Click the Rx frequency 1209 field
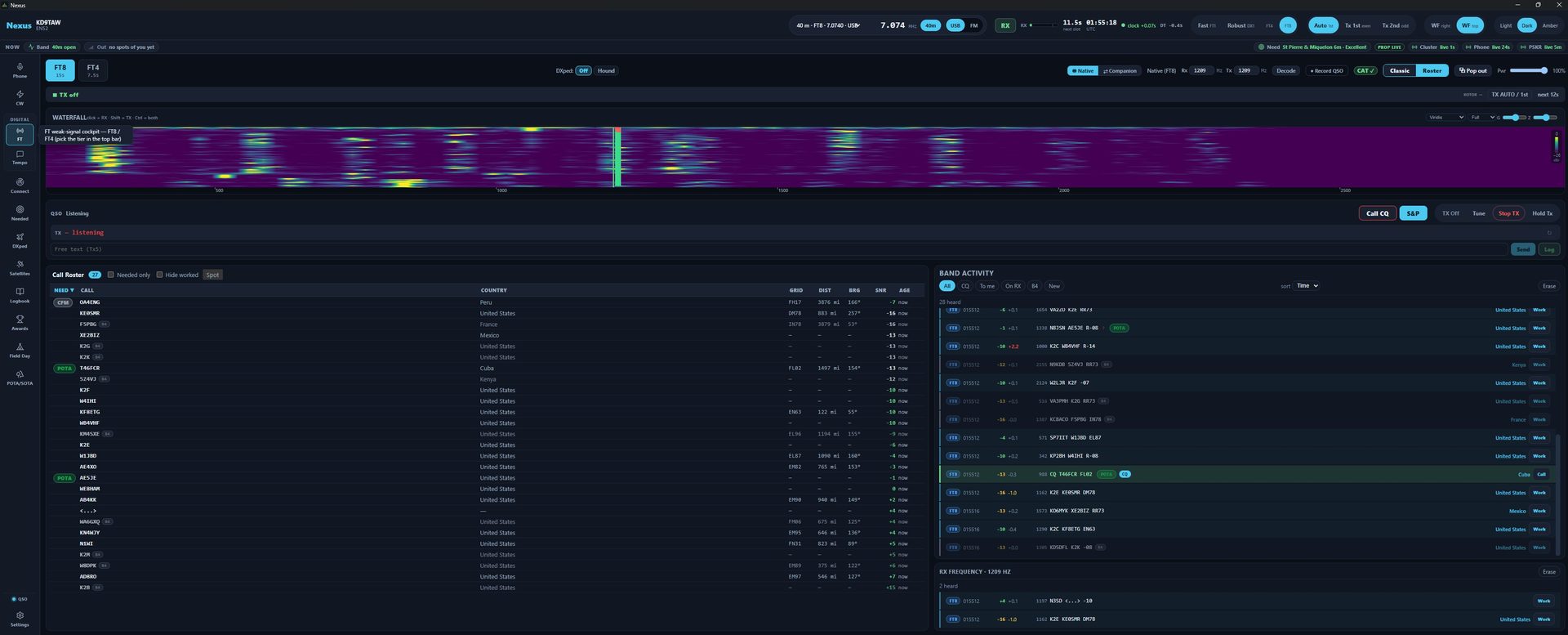The width and height of the screenshot is (1568, 635). pos(1202,70)
